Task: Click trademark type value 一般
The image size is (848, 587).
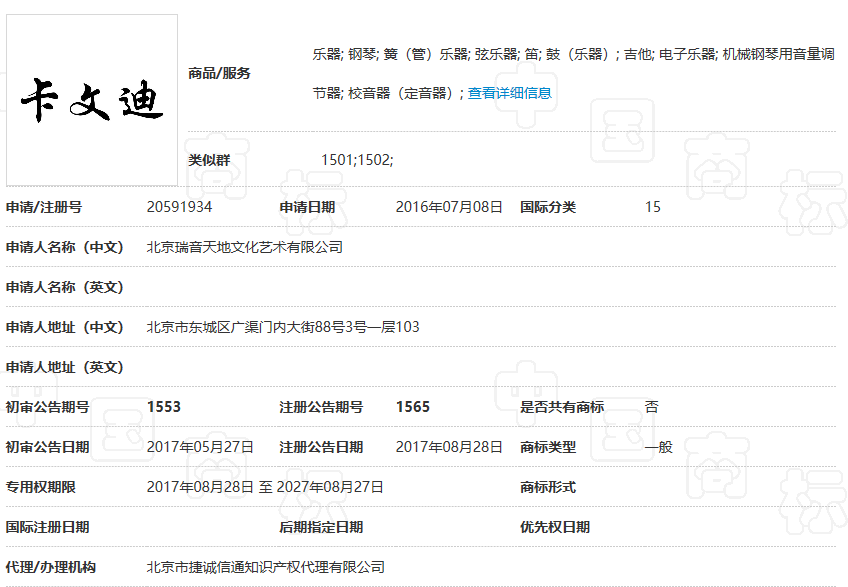Action: click(659, 447)
